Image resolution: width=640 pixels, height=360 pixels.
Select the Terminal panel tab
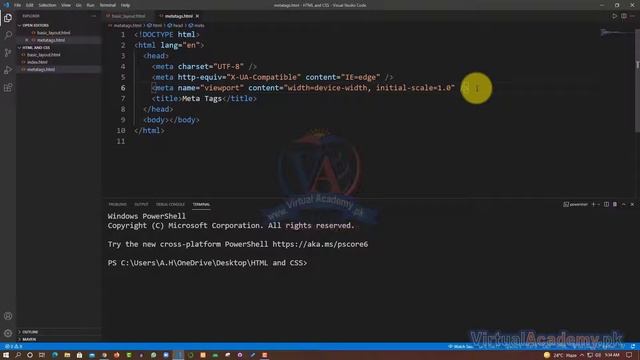tap(201, 204)
